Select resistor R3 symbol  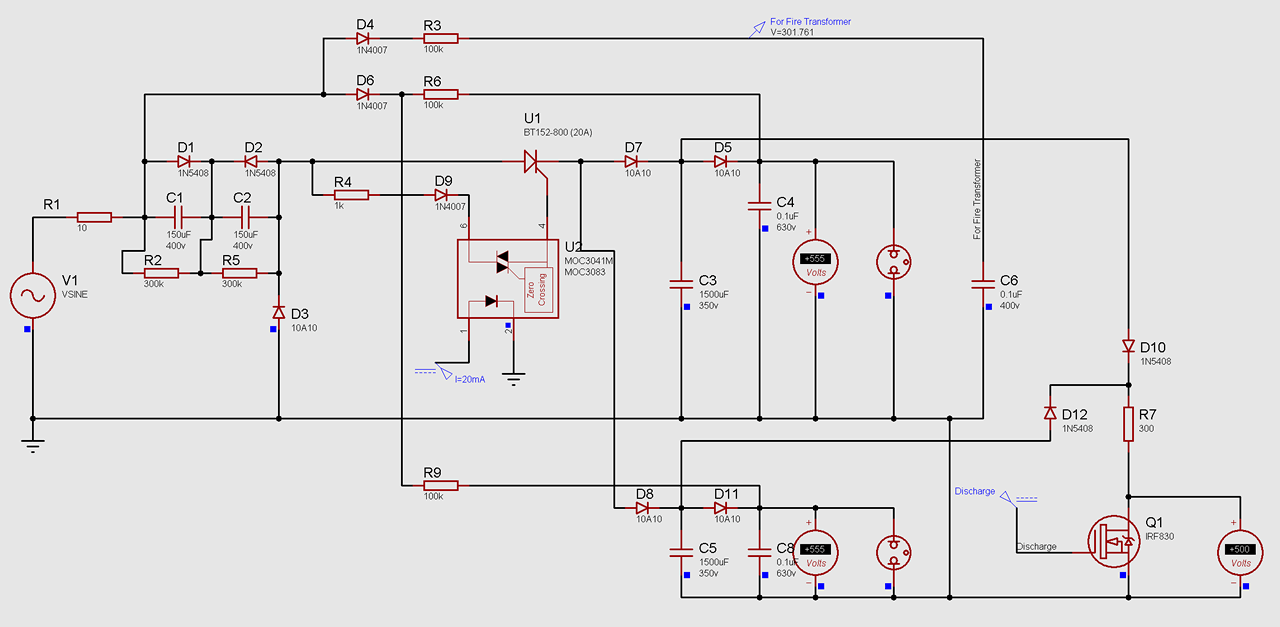pyautogui.click(x=440, y=39)
